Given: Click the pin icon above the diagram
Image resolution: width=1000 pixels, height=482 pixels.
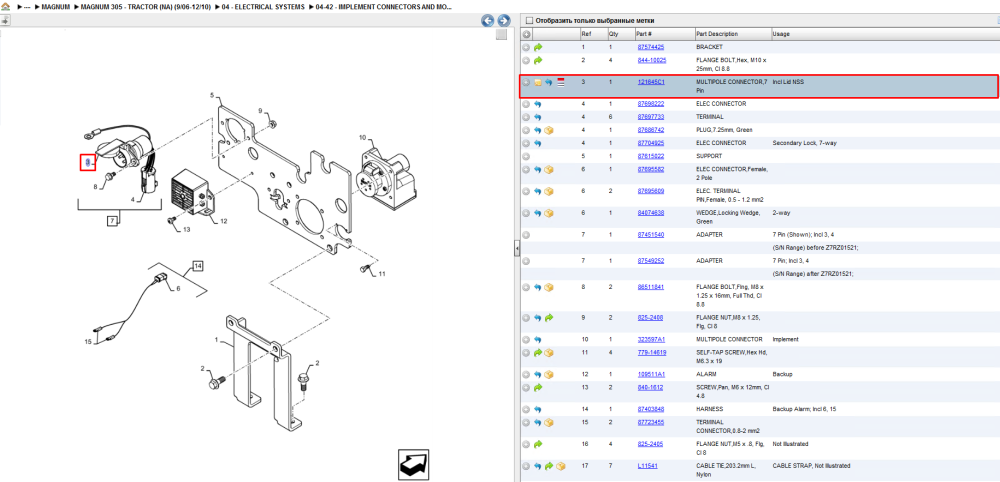Looking at the screenshot, I should coord(4,20).
